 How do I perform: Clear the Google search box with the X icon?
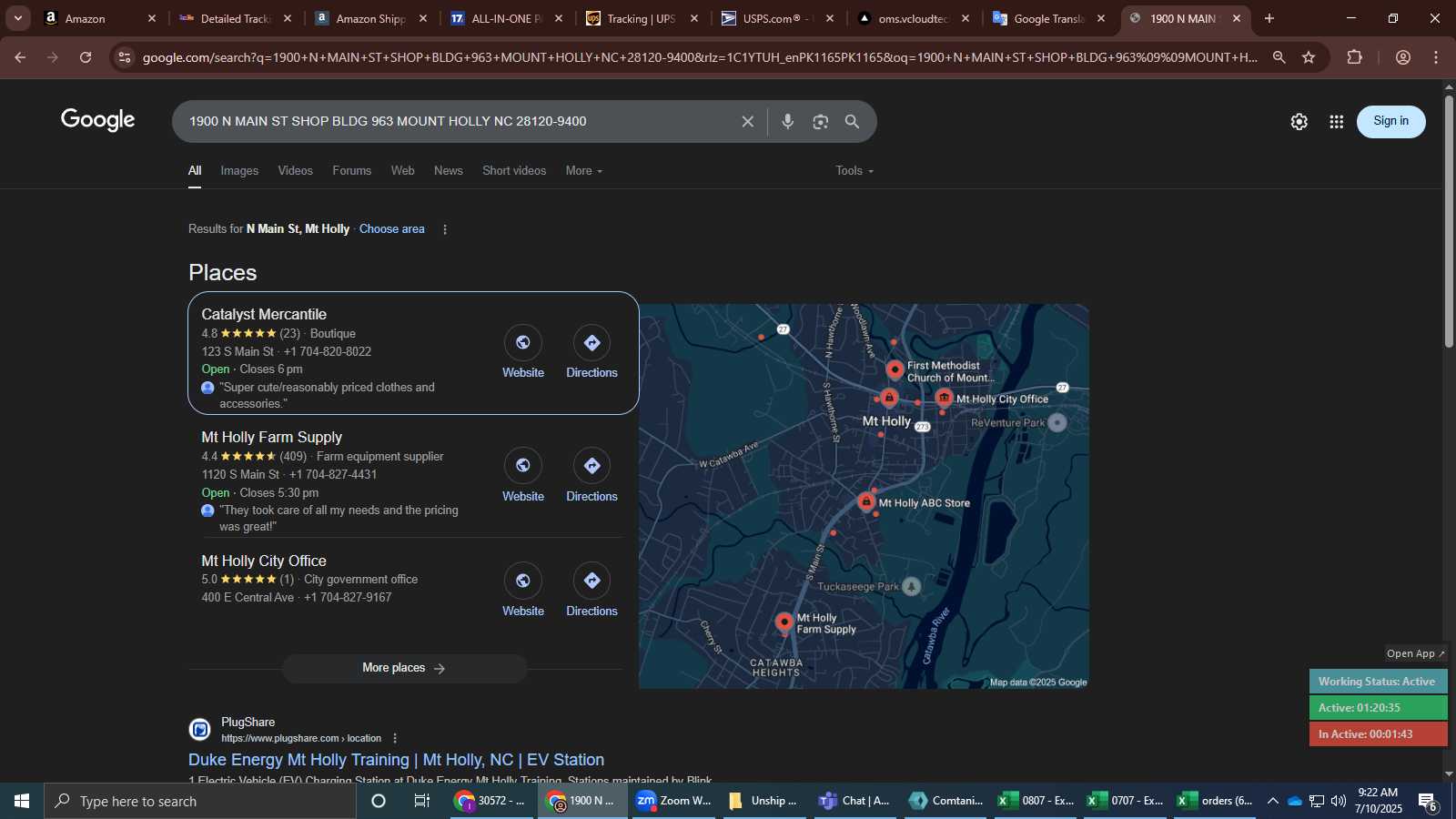tap(747, 121)
